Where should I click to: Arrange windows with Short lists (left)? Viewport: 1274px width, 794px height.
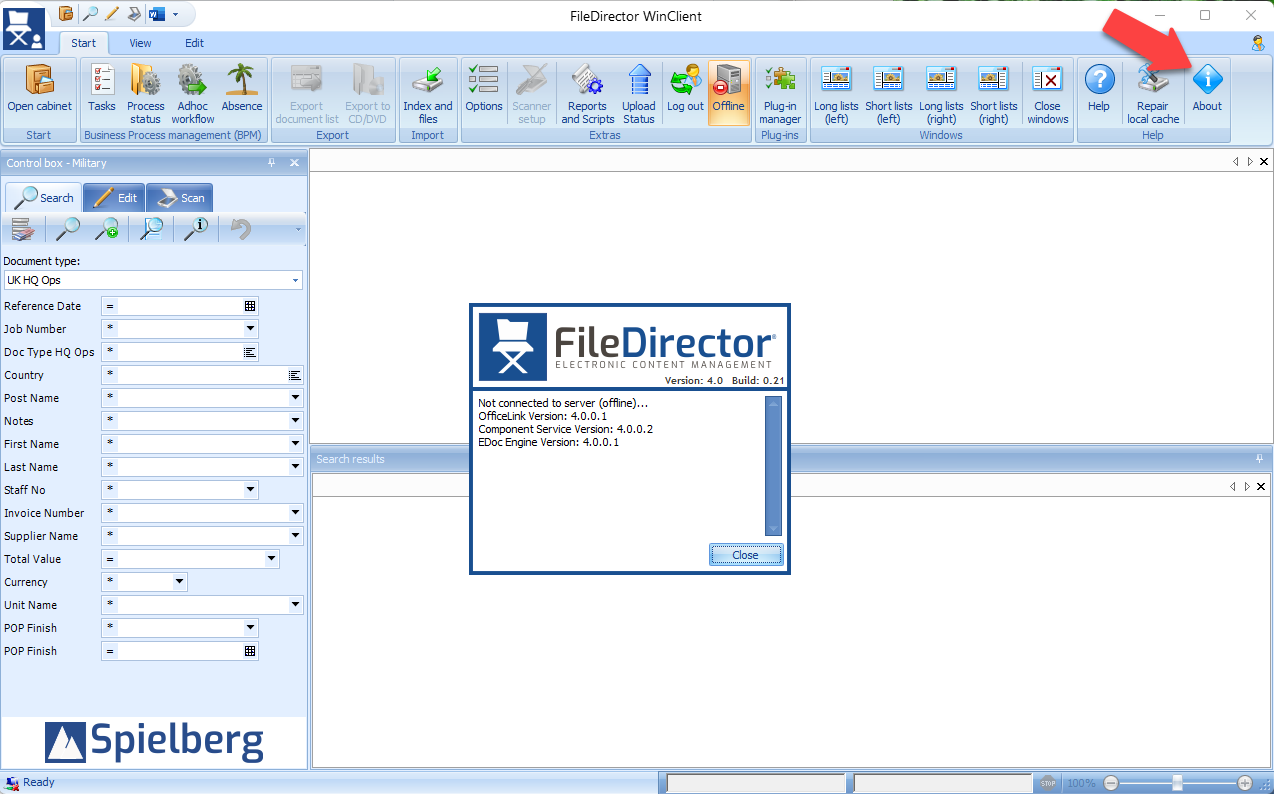click(888, 92)
